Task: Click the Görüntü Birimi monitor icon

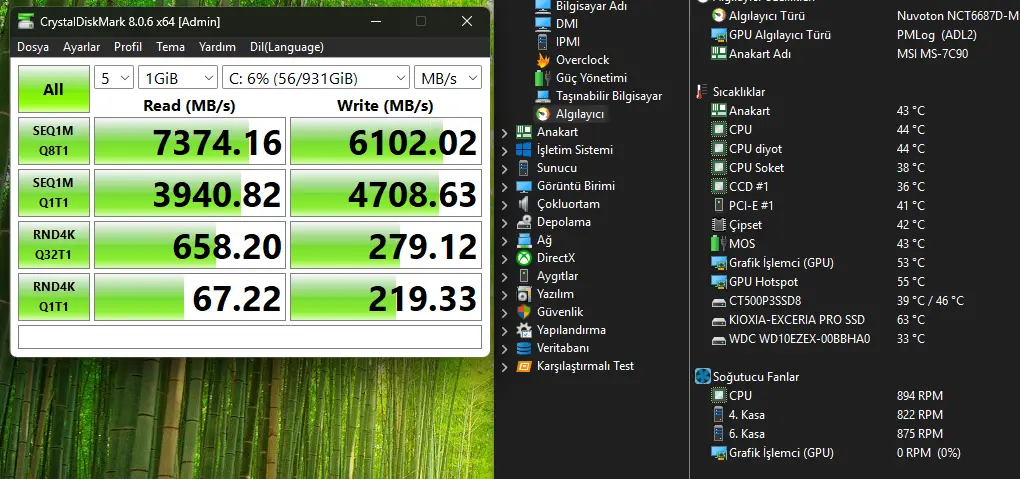Action: (524, 186)
